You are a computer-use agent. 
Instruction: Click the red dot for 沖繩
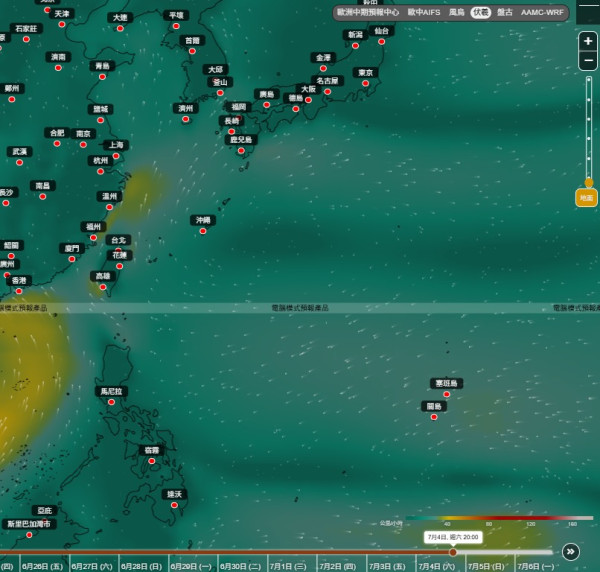click(203, 231)
